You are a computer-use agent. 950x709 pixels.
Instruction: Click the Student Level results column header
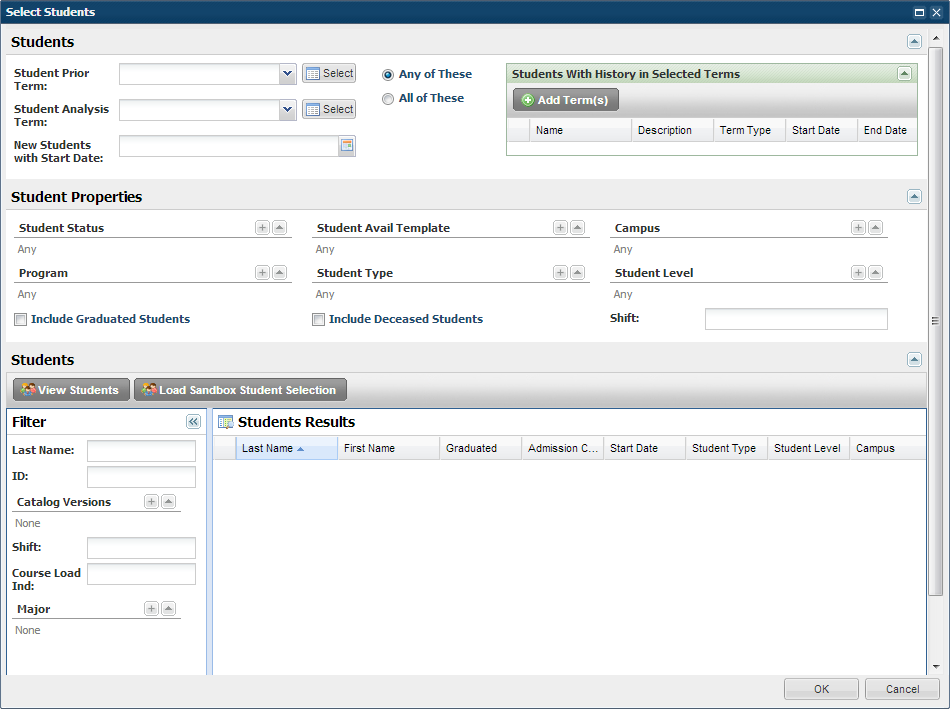tap(808, 448)
